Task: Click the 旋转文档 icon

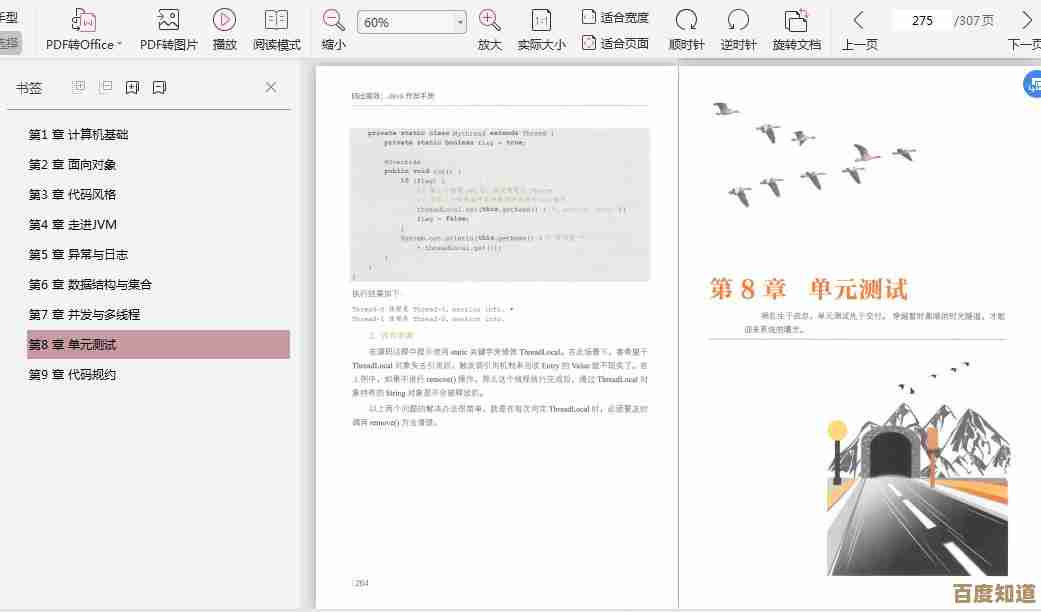Action: click(x=796, y=29)
